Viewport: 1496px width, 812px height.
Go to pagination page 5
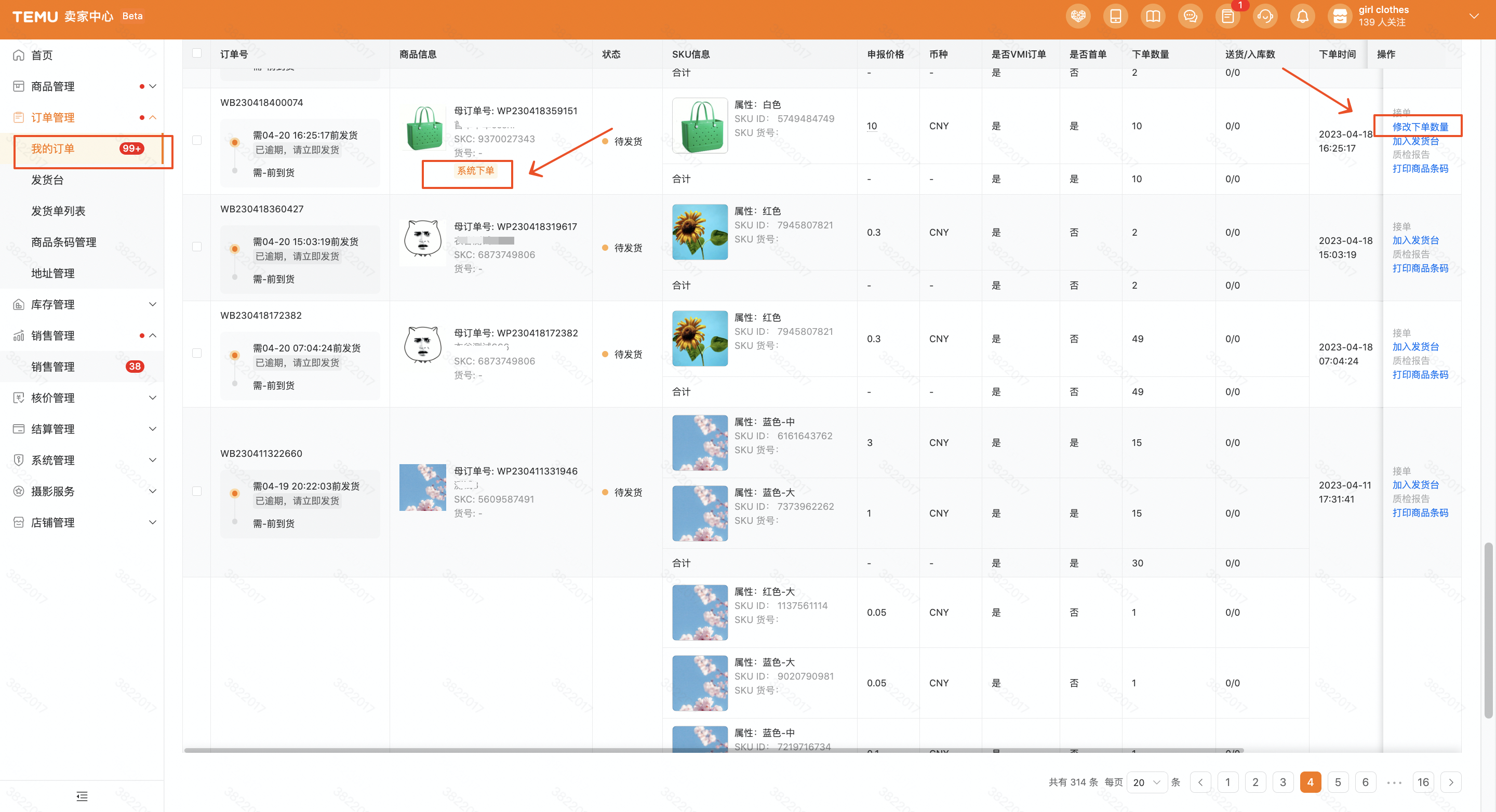pos(1338,782)
